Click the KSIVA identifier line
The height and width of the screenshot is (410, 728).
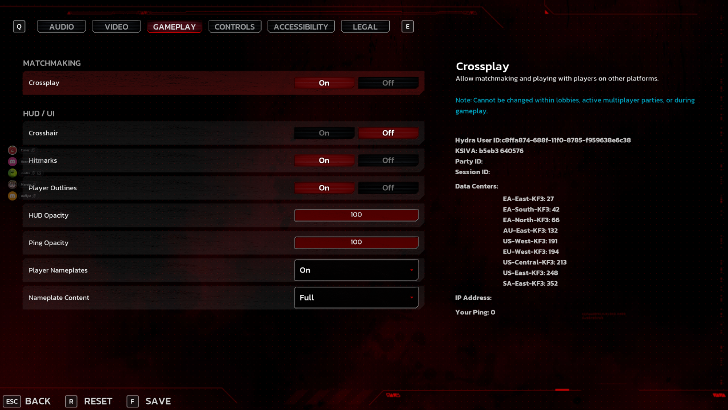pos(489,151)
